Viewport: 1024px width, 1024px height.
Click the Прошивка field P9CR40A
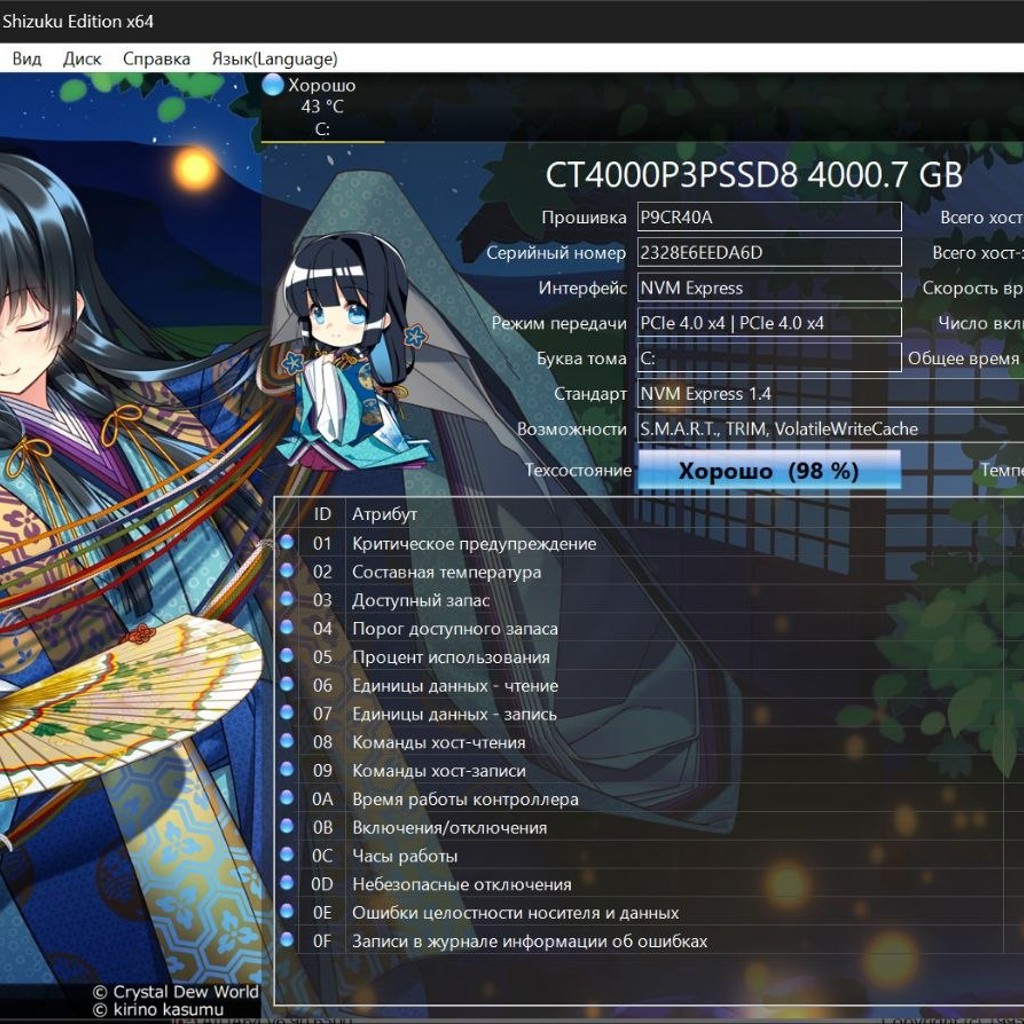(x=769, y=217)
